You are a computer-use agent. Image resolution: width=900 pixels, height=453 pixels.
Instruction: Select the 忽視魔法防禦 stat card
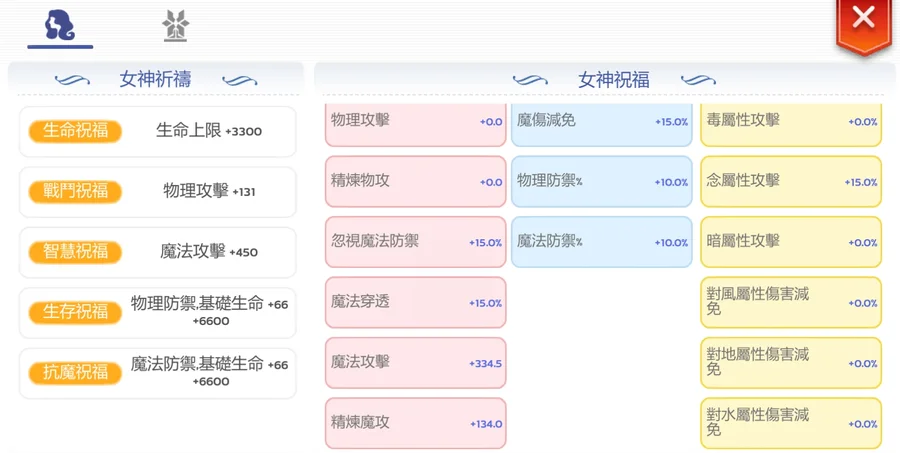coord(415,242)
